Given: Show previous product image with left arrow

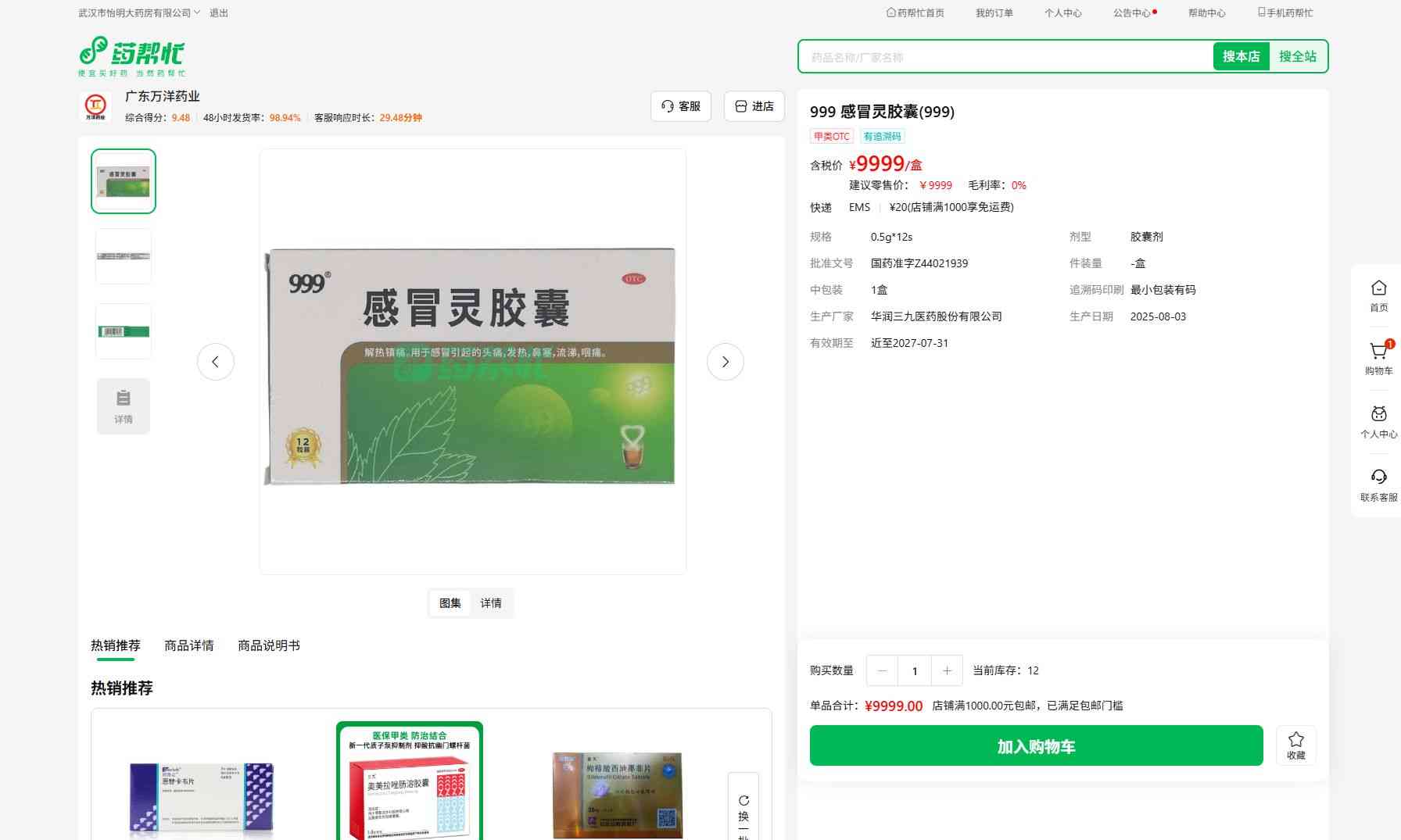Looking at the screenshot, I should click(215, 362).
